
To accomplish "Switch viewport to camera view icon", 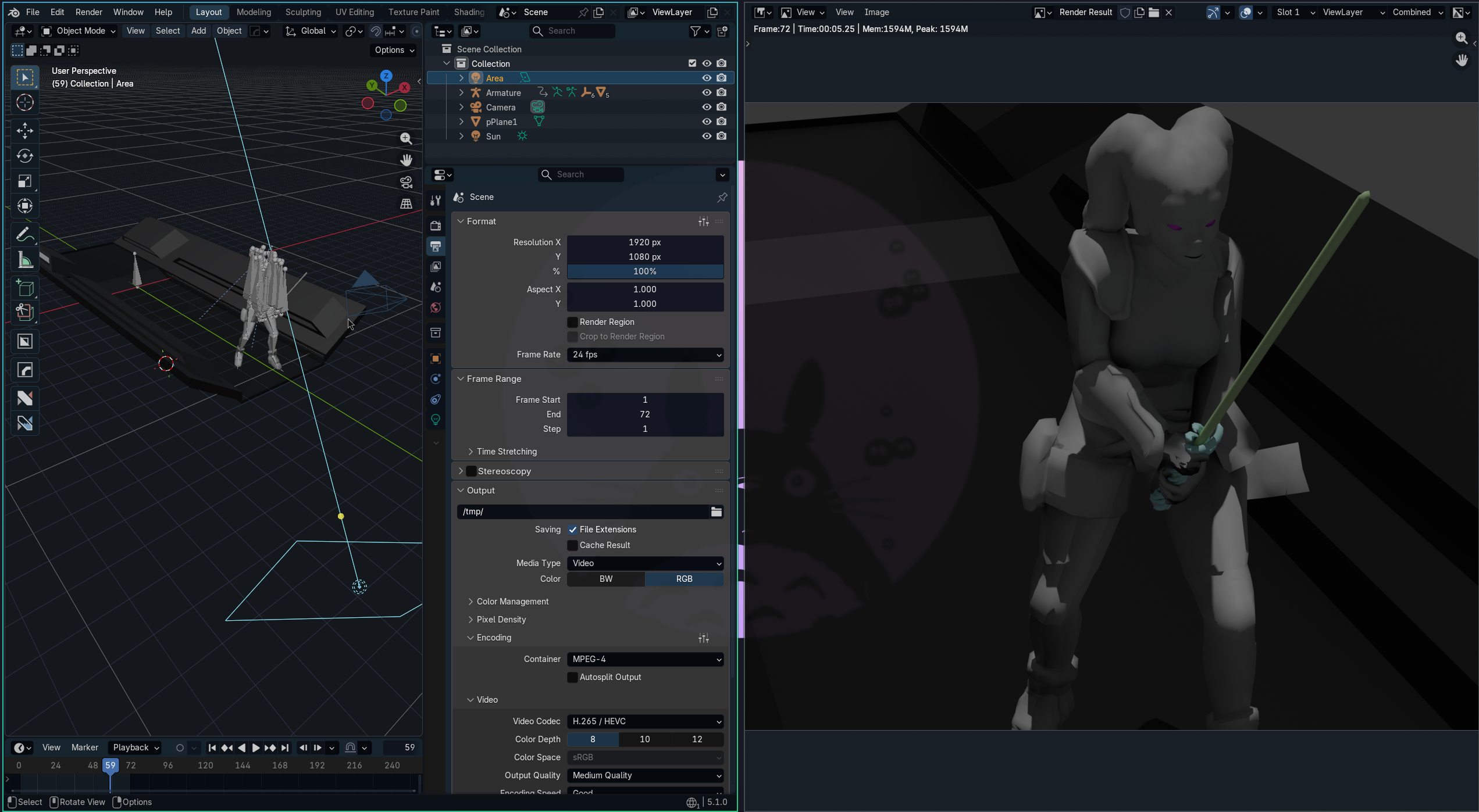I will (406, 182).
